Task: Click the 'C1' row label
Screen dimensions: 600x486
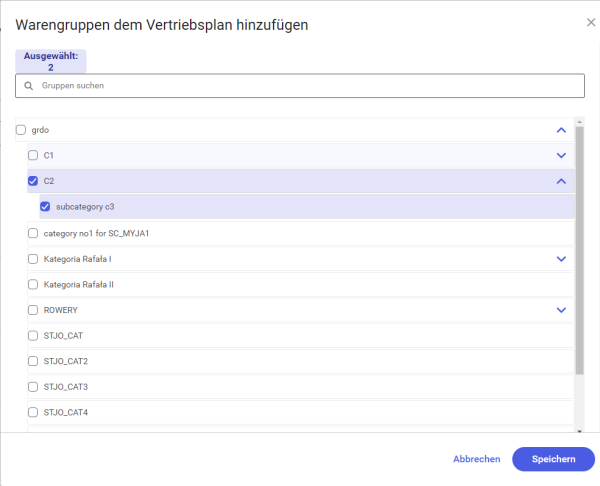Action: point(49,155)
